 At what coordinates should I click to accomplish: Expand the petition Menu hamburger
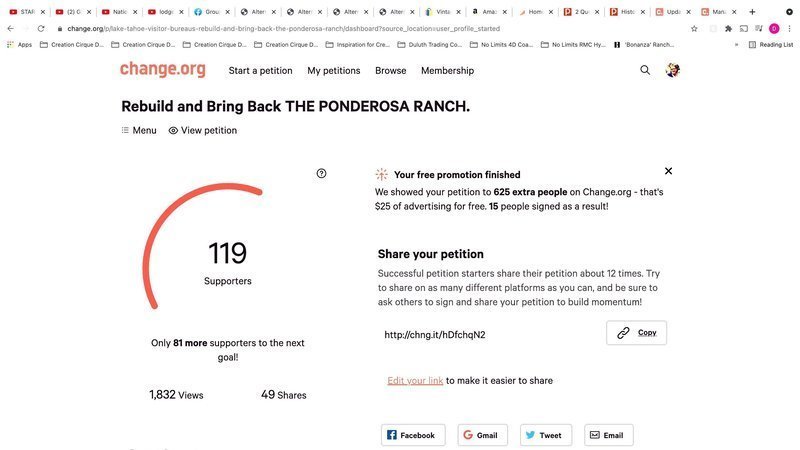pos(138,130)
